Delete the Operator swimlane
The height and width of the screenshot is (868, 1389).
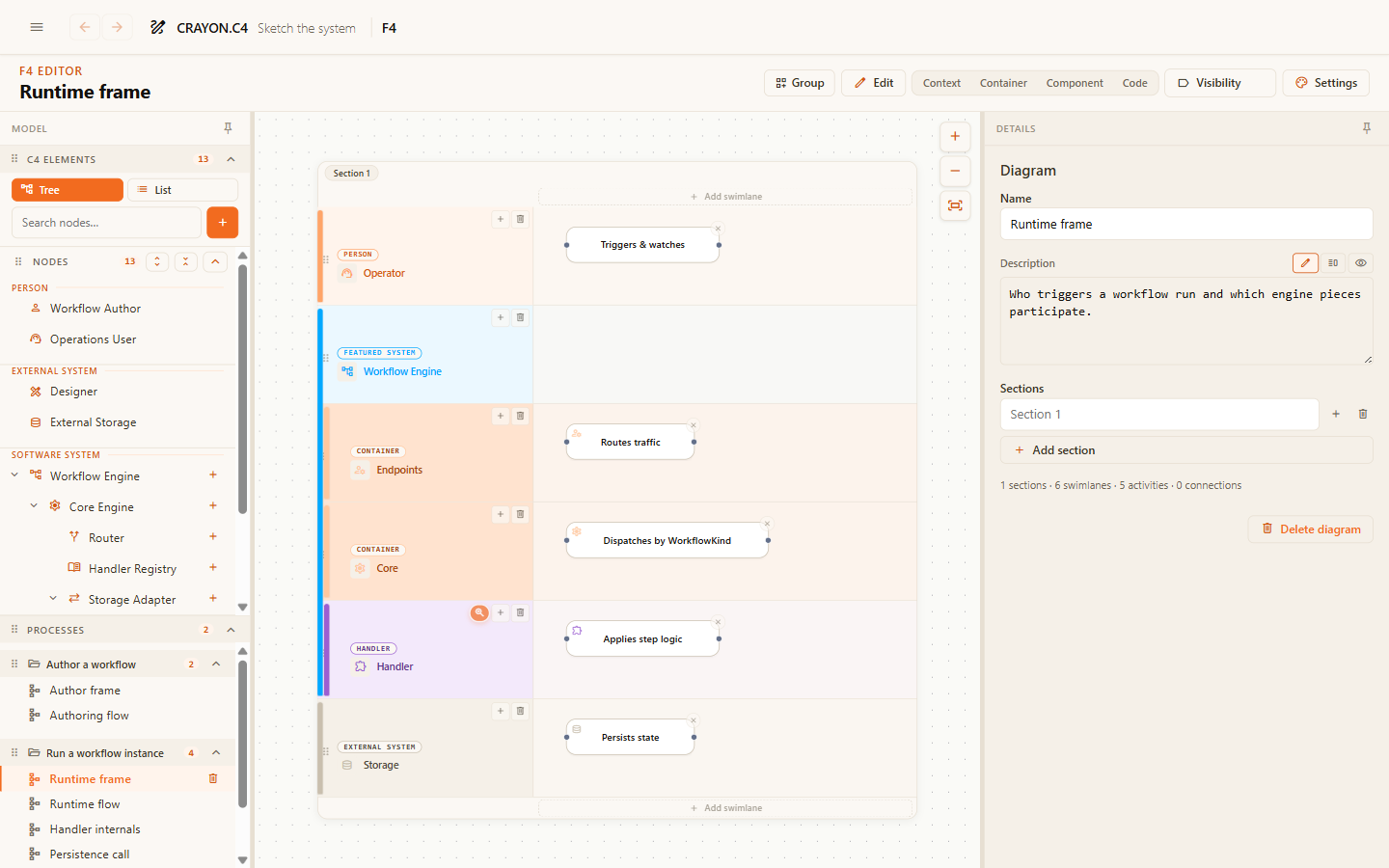pos(520,219)
